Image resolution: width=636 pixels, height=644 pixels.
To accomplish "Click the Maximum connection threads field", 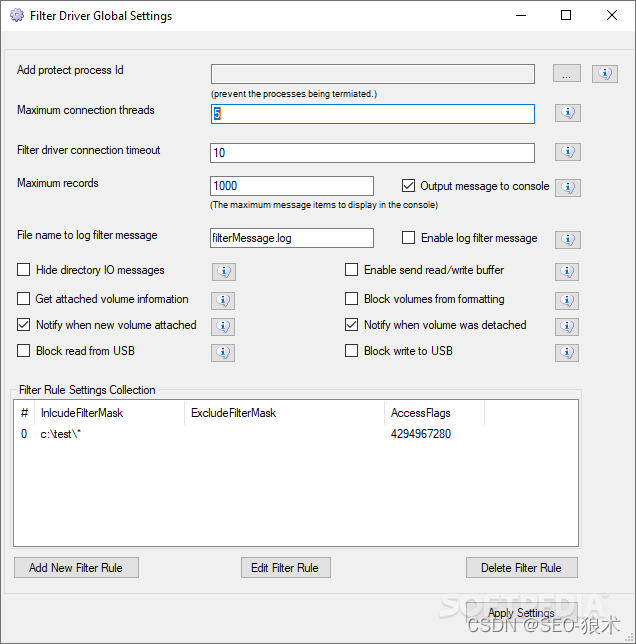I will pyautogui.click(x=373, y=114).
